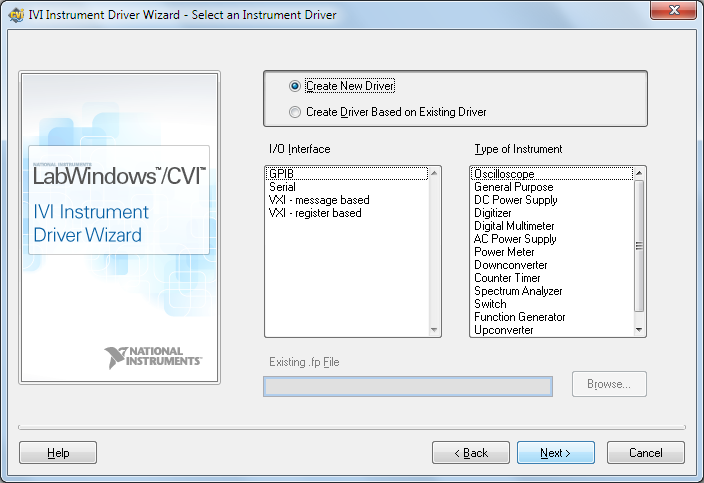Open Help for the wizard

point(58,453)
